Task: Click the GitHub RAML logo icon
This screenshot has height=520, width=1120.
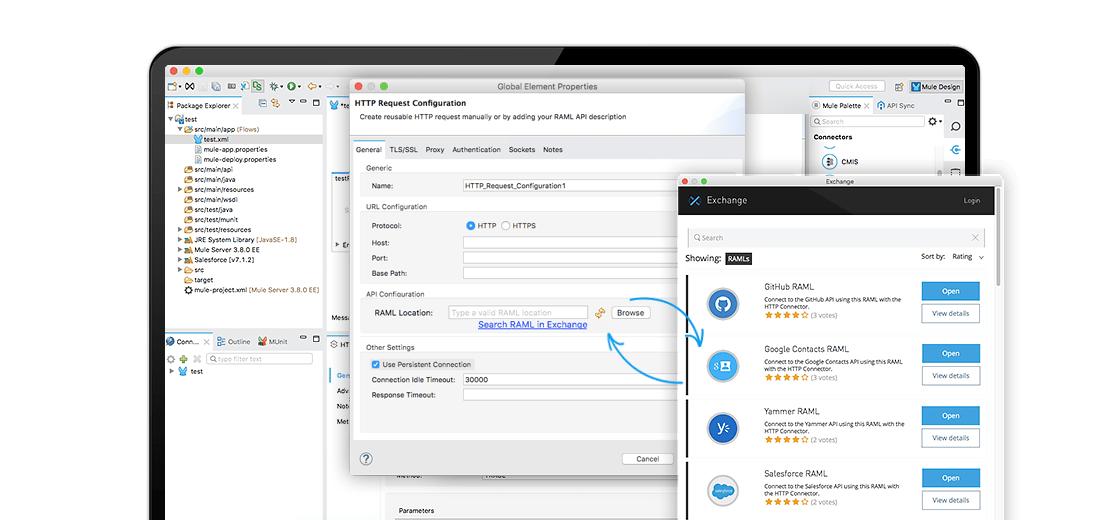Action: [722, 303]
